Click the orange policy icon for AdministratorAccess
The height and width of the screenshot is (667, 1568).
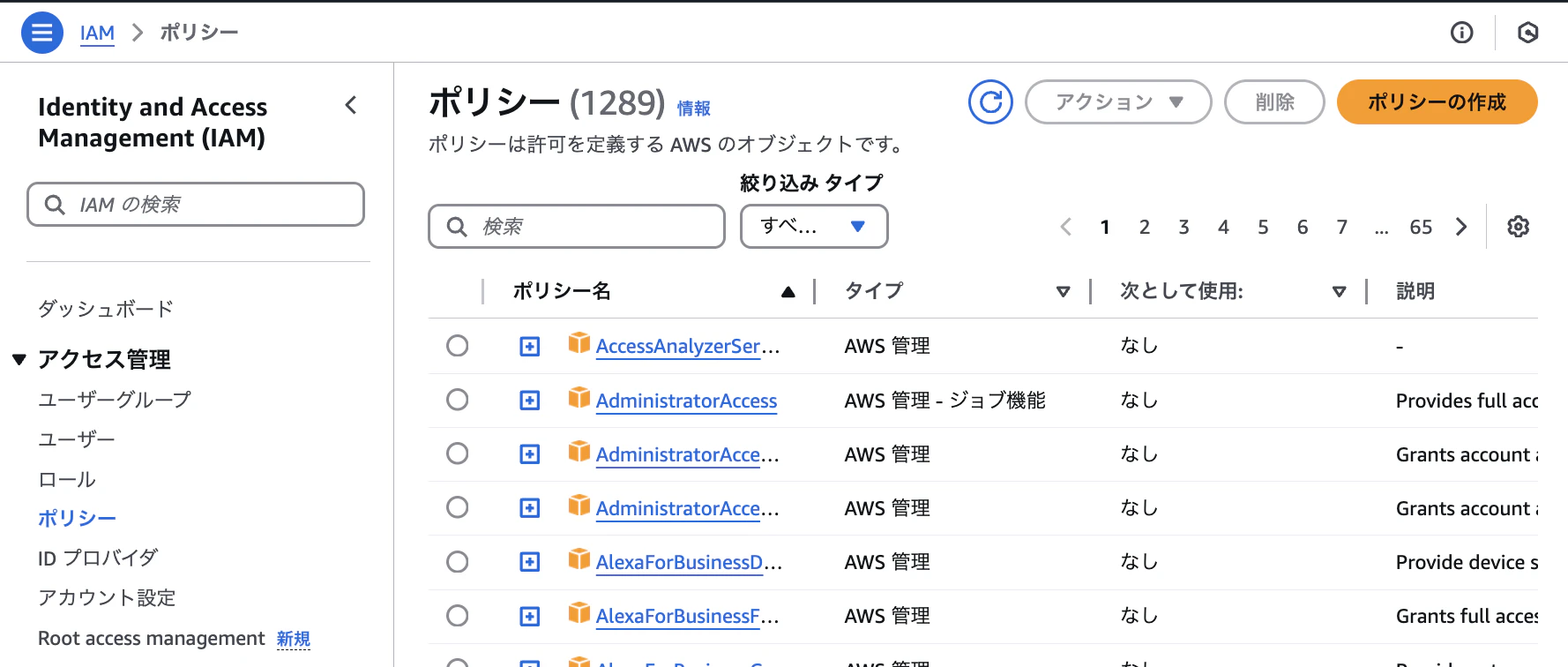(579, 398)
